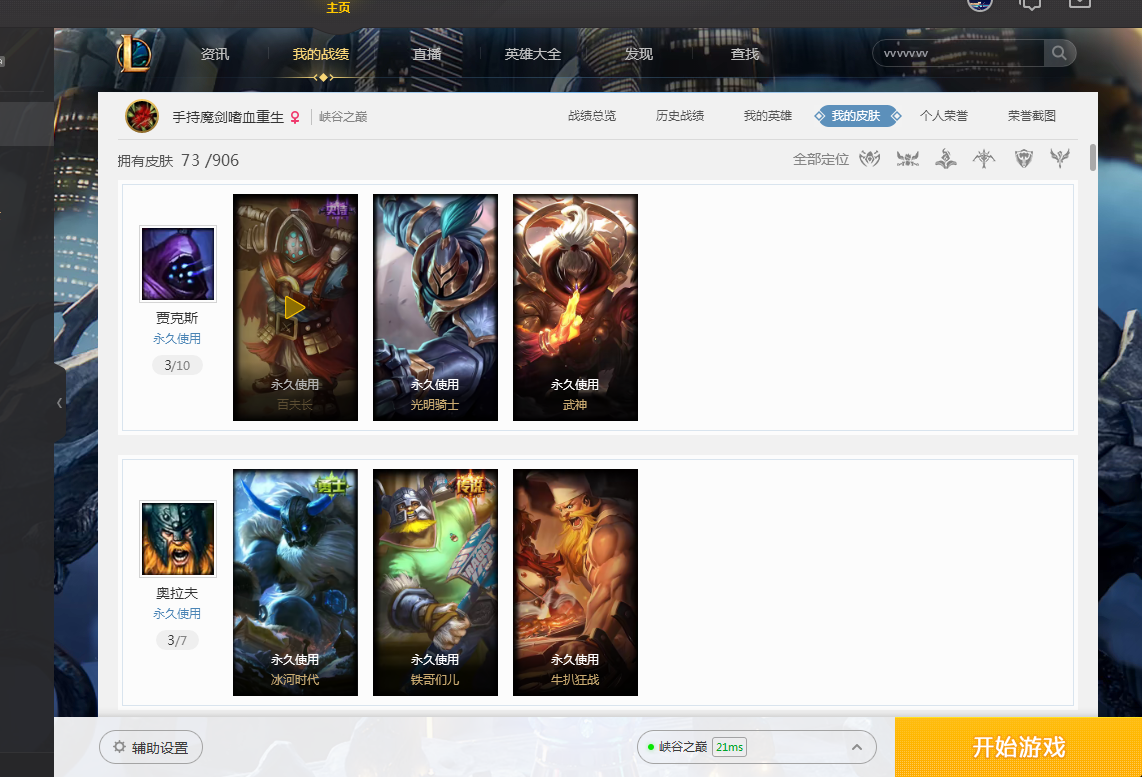Click the League of Legends logo

point(134,53)
